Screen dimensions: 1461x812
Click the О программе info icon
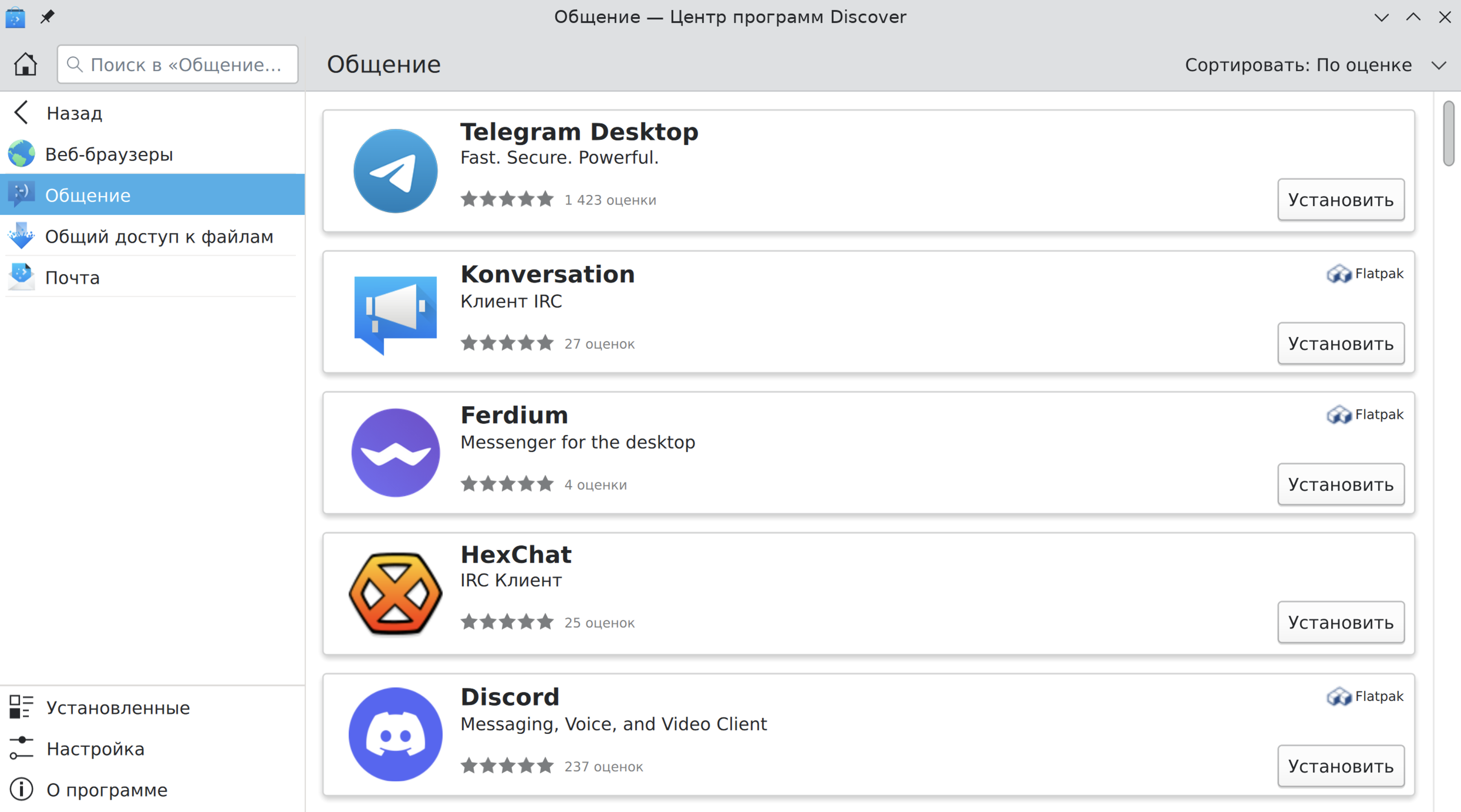(22, 789)
